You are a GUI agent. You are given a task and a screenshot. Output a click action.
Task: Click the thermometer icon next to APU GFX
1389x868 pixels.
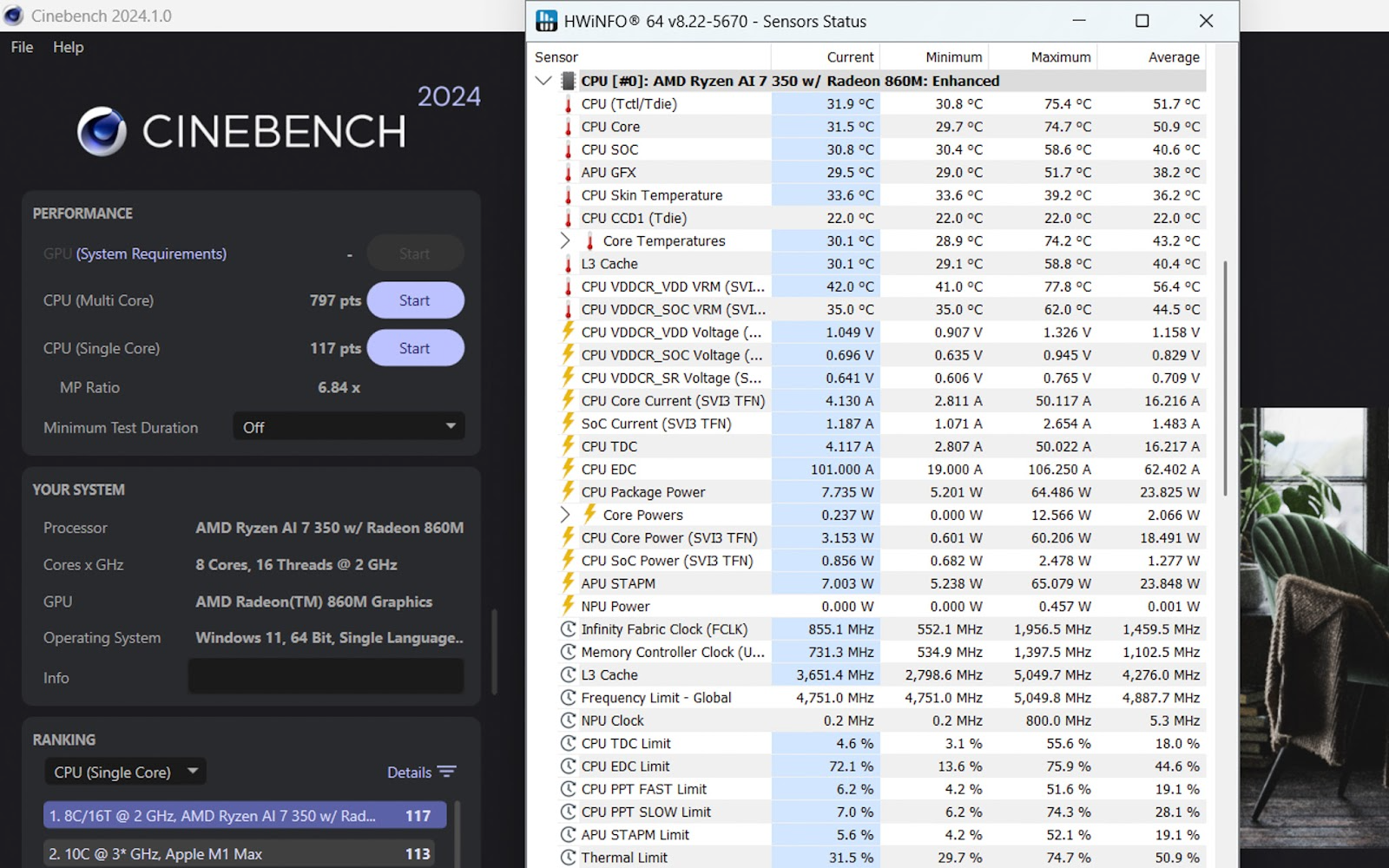pyautogui.click(x=569, y=173)
